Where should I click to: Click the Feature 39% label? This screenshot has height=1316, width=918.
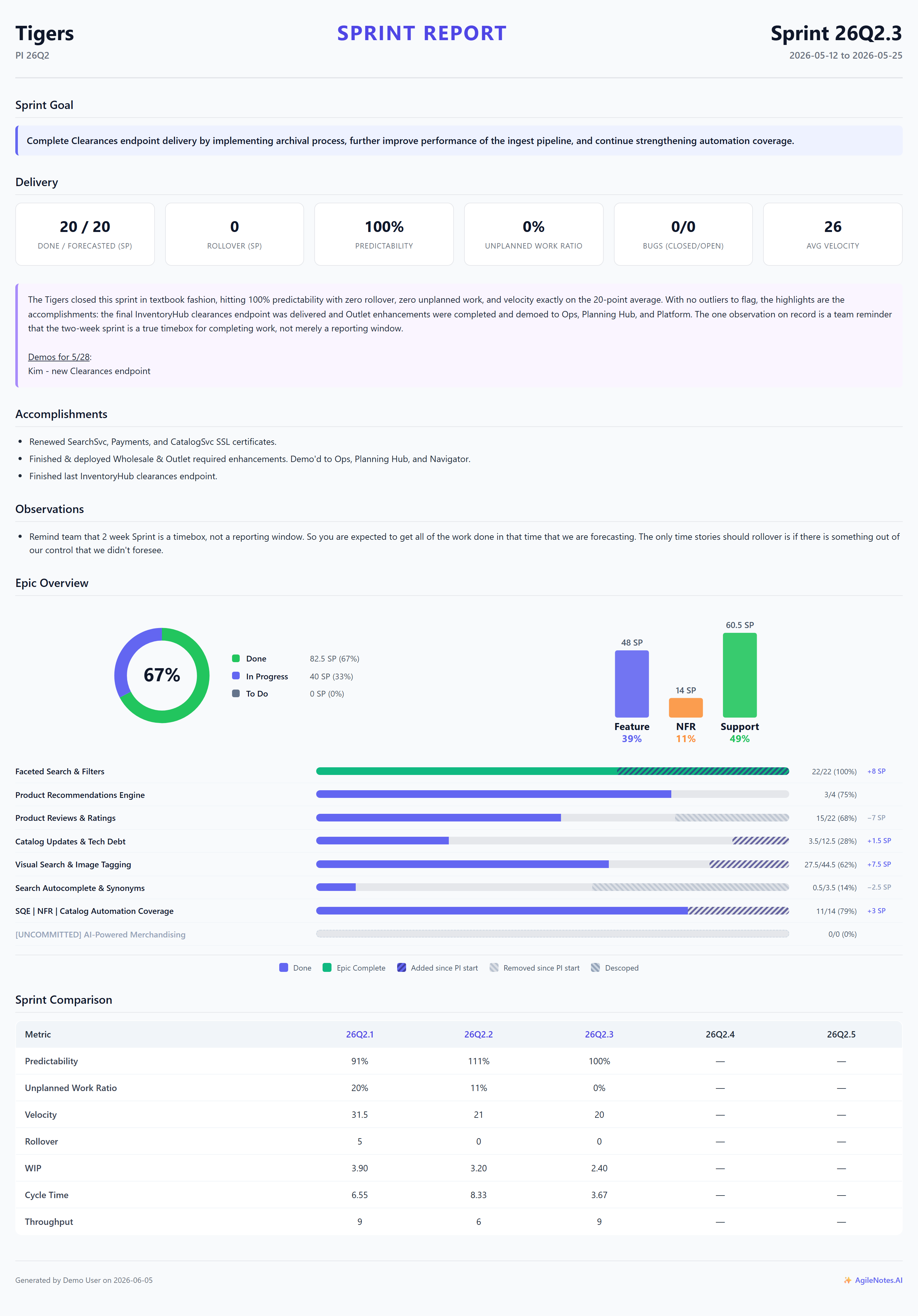[x=632, y=739]
